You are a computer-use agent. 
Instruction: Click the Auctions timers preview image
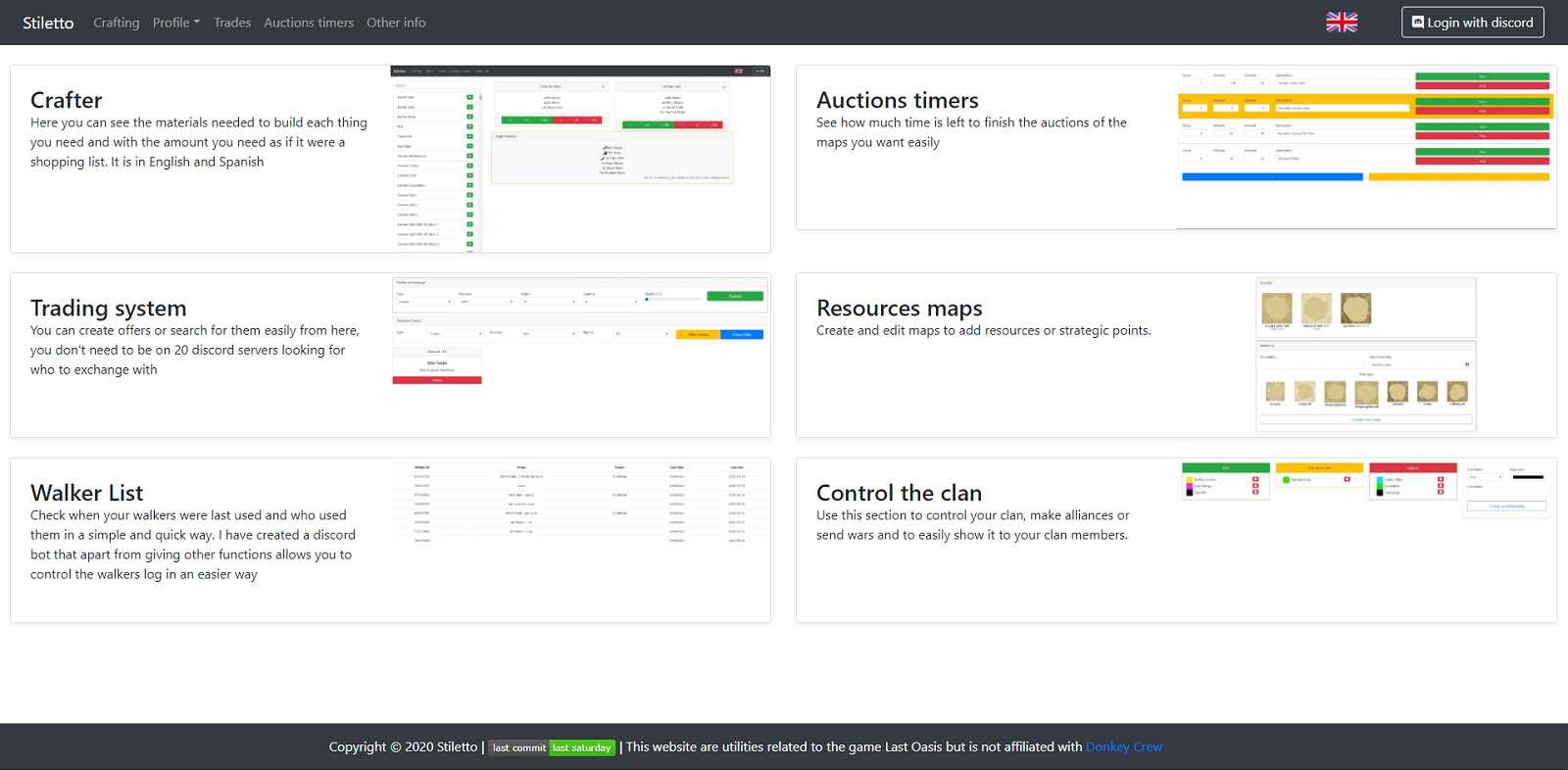coord(1366,147)
